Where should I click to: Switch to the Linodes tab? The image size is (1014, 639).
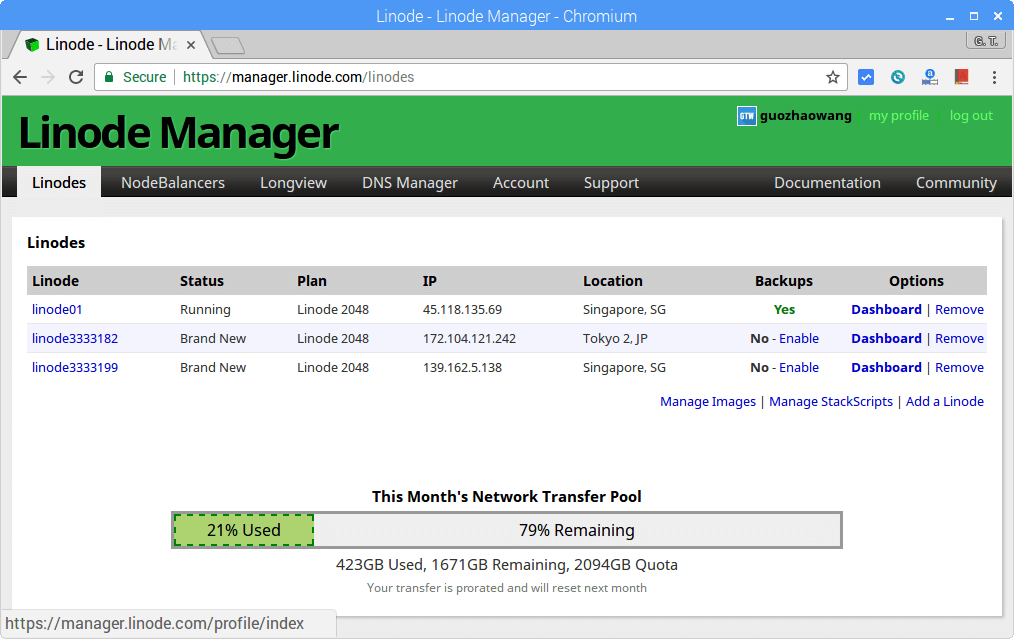tap(58, 182)
